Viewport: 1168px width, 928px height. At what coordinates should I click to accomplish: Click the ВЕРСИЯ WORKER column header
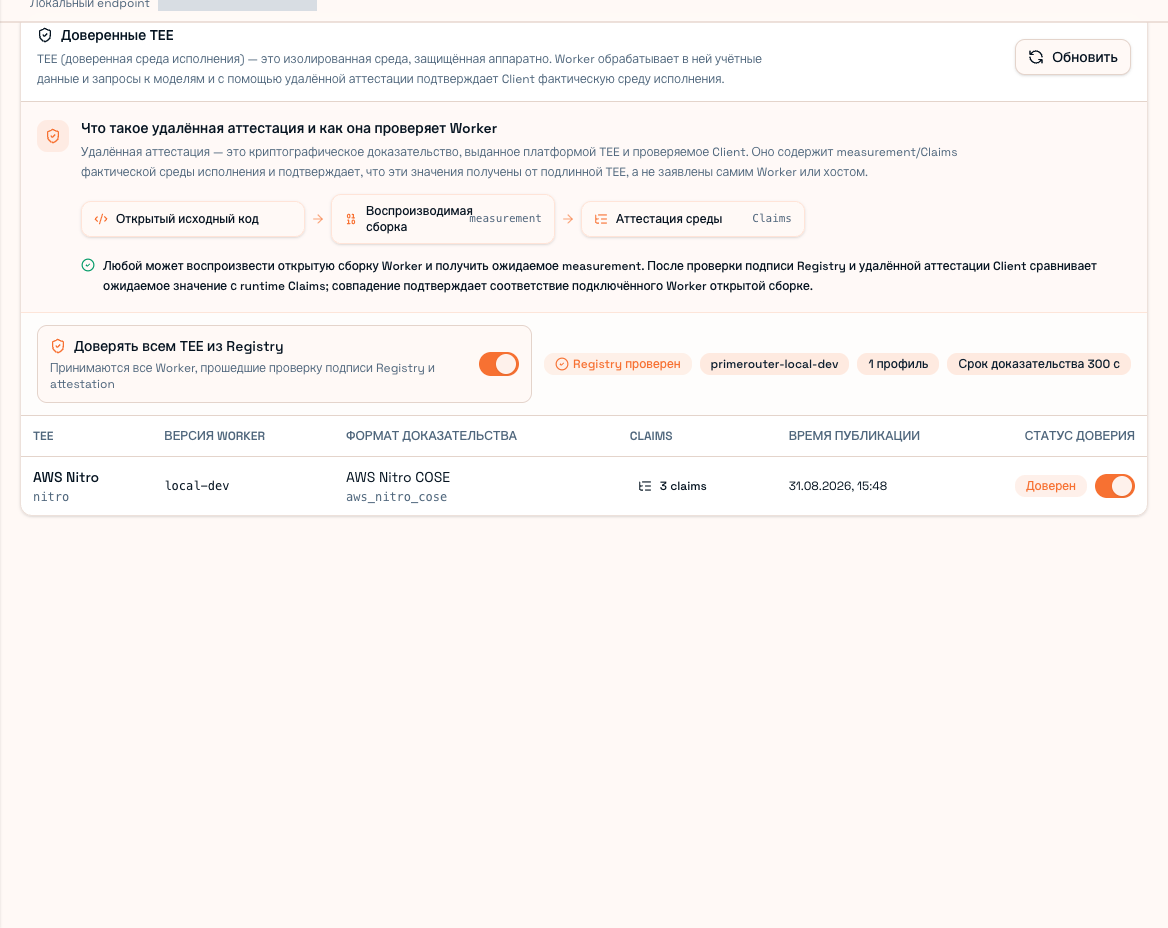[x=215, y=436]
